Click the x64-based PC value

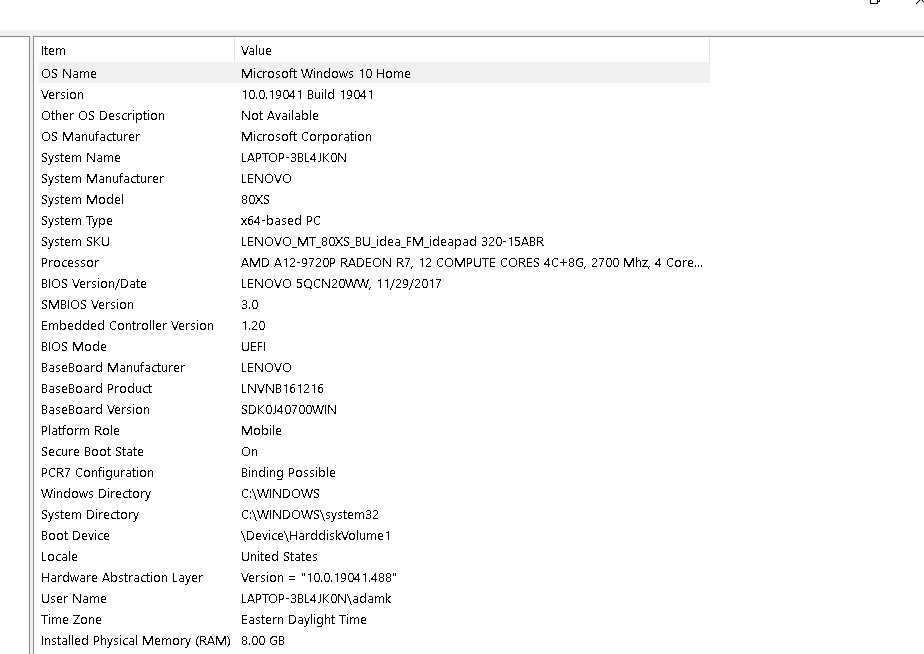tap(281, 221)
